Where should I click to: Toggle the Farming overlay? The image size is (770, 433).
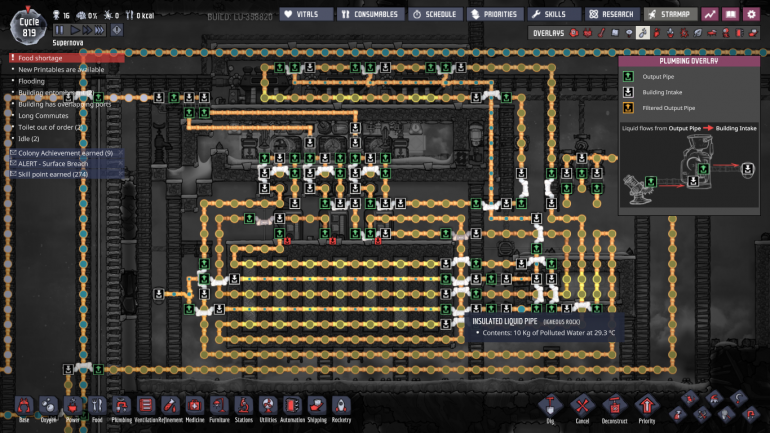pyautogui.click(x=698, y=33)
